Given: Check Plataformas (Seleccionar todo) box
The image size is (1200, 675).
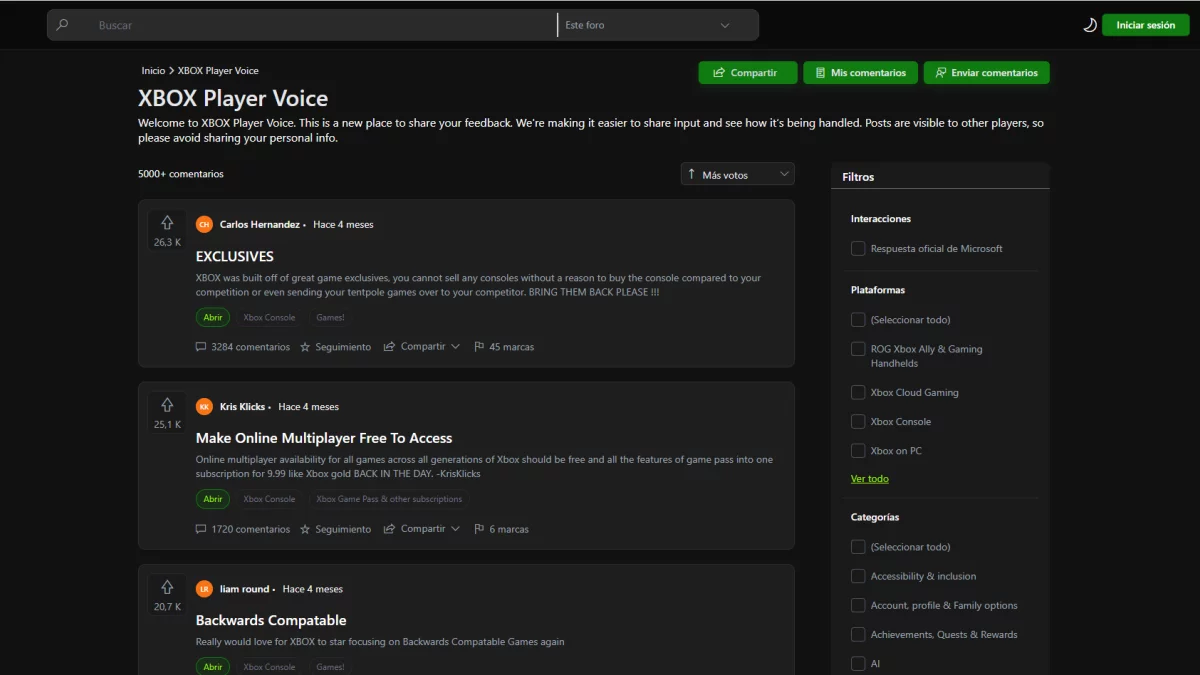Looking at the screenshot, I should [x=858, y=320].
